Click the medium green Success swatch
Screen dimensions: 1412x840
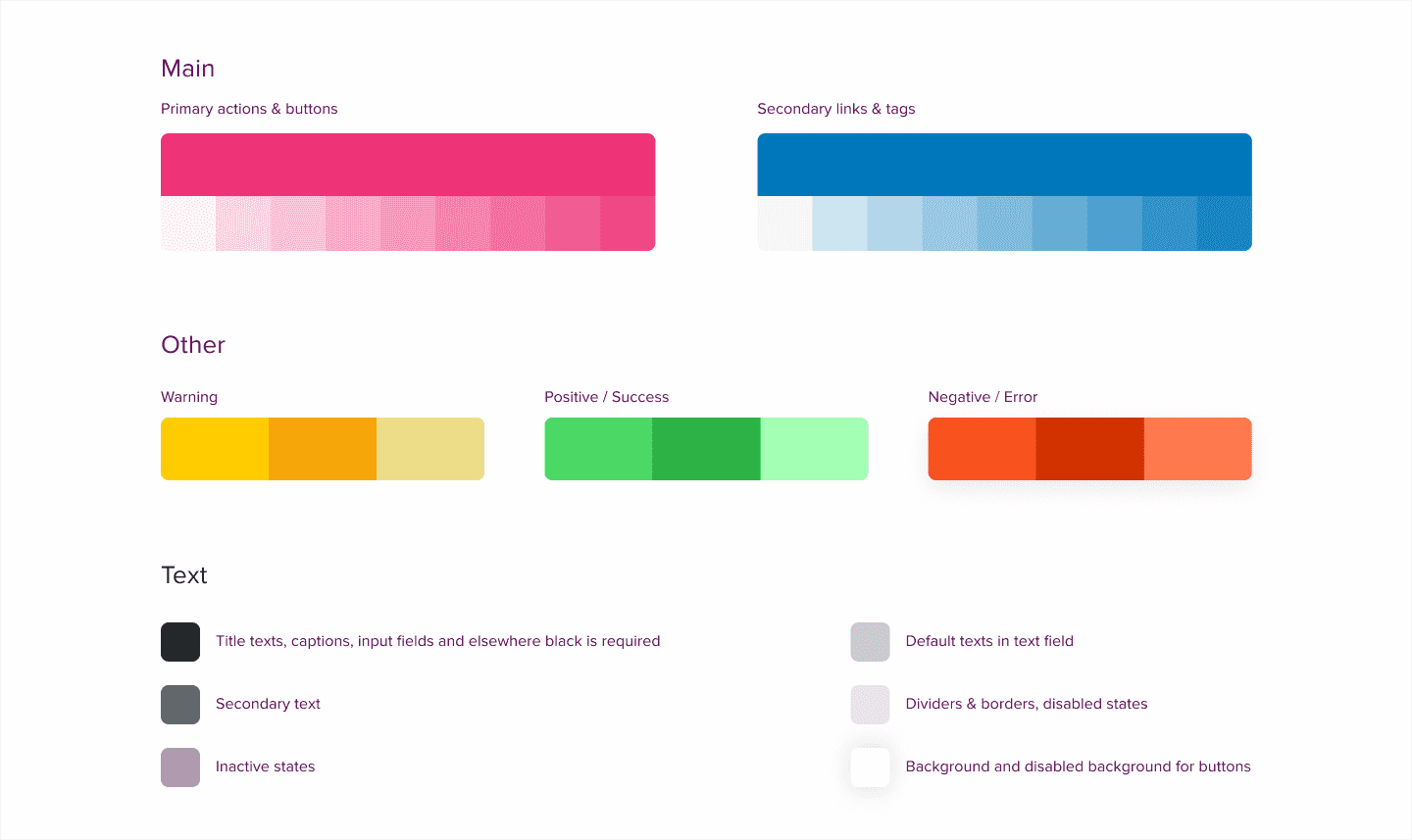pos(598,449)
